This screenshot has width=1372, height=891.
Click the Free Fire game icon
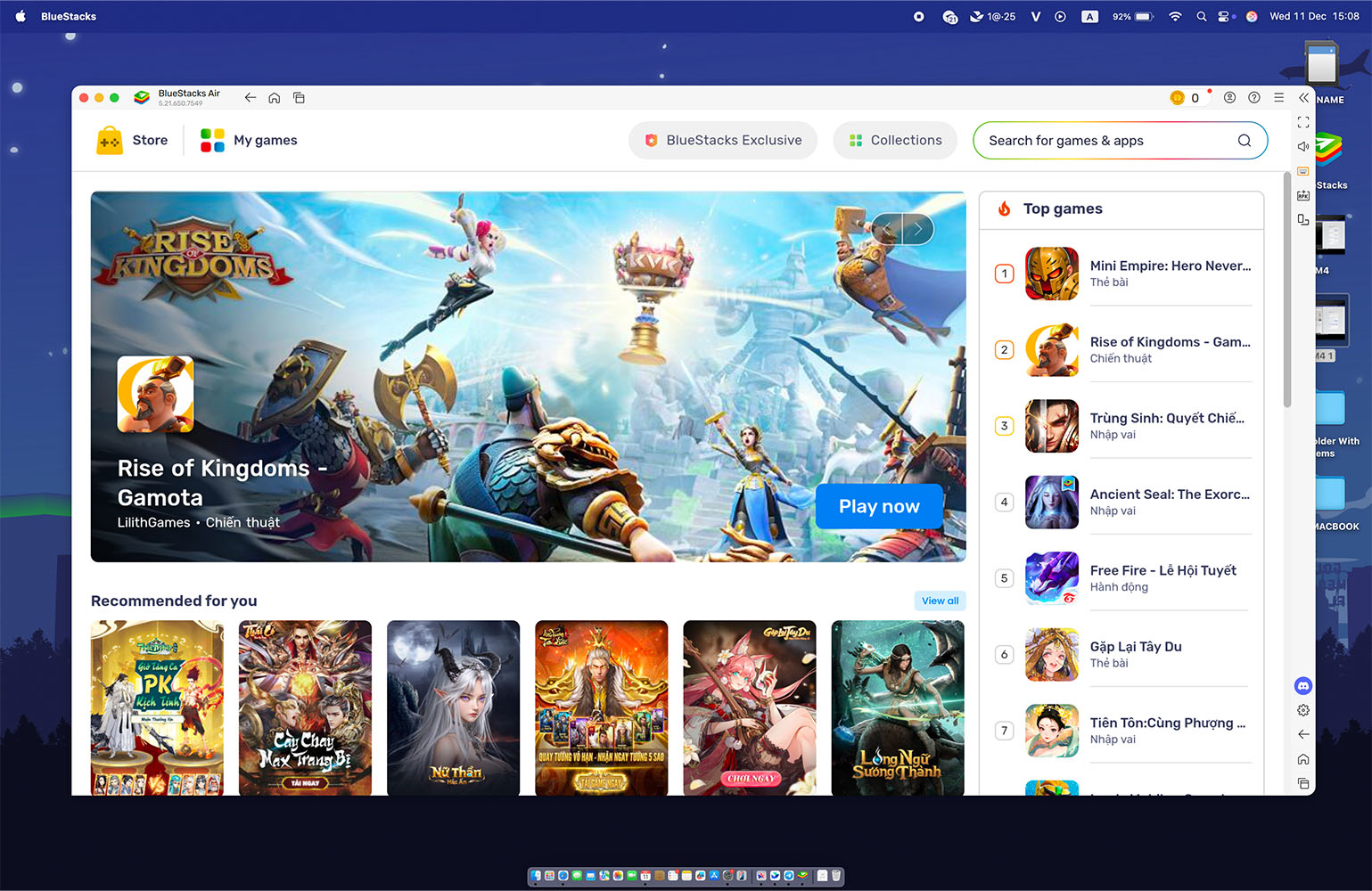coord(1052,578)
